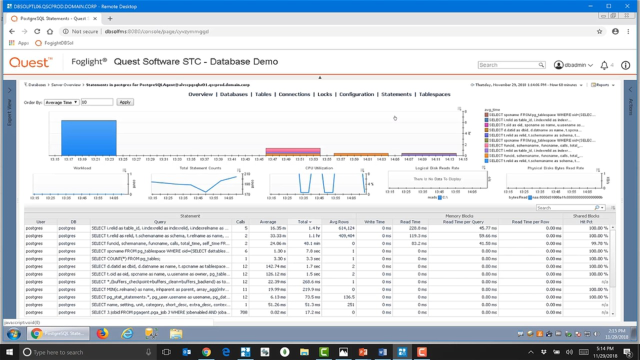Reload the page with the refresh icon

(x=37, y=31)
